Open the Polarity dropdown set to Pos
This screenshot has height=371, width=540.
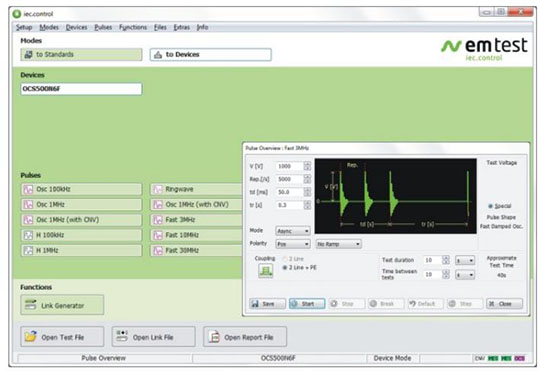[293, 244]
